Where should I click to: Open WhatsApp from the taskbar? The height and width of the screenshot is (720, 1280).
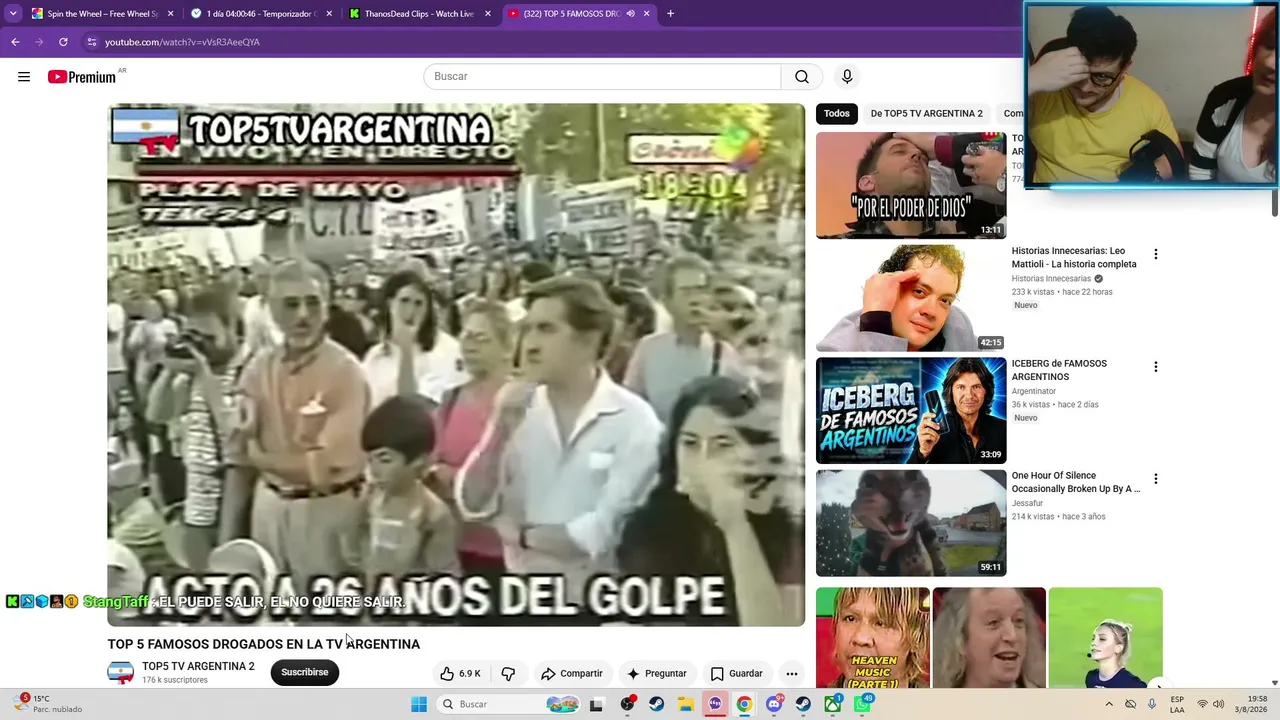click(x=862, y=704)
